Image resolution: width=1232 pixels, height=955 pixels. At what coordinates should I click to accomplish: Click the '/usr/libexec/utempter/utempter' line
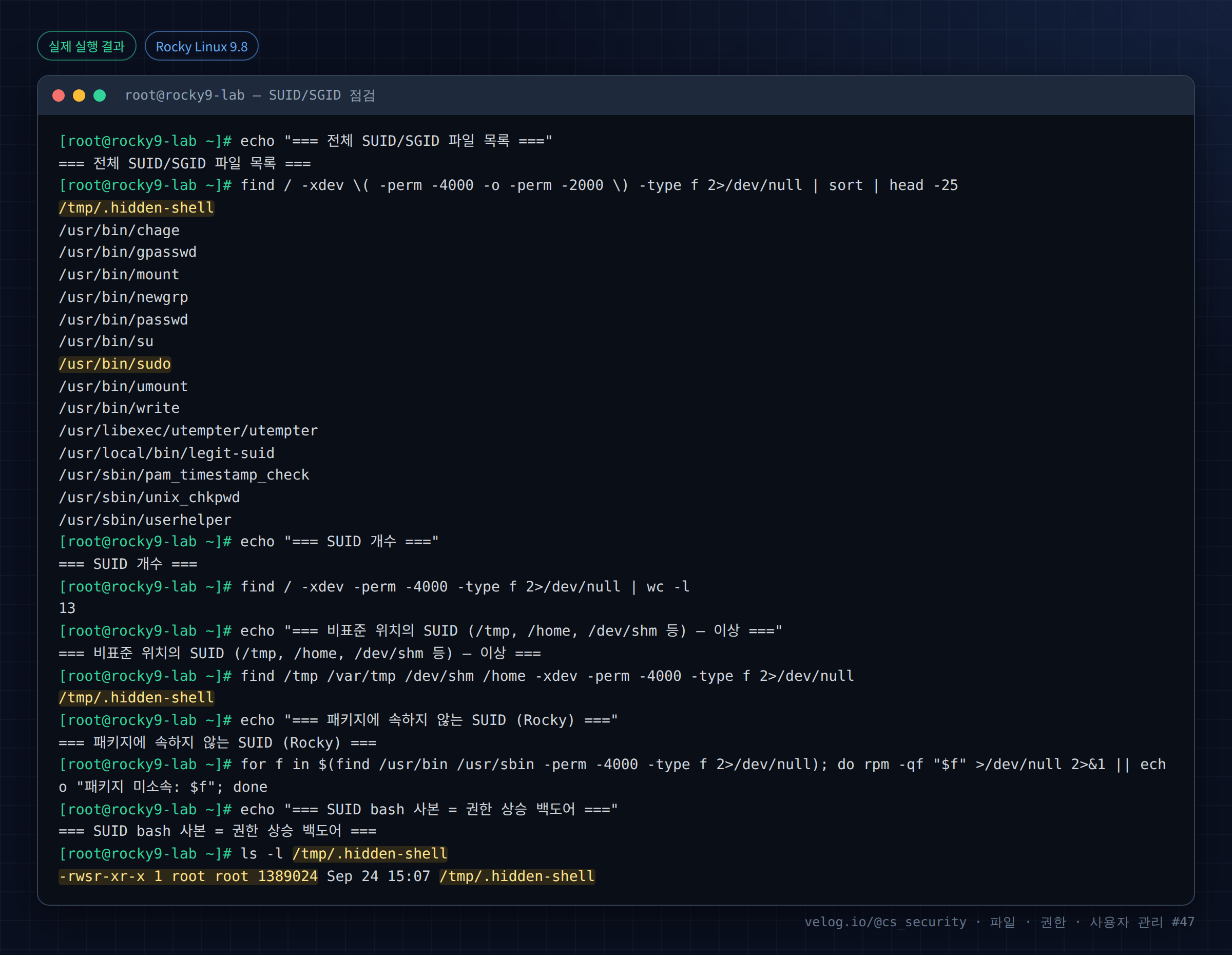[188, 430]
